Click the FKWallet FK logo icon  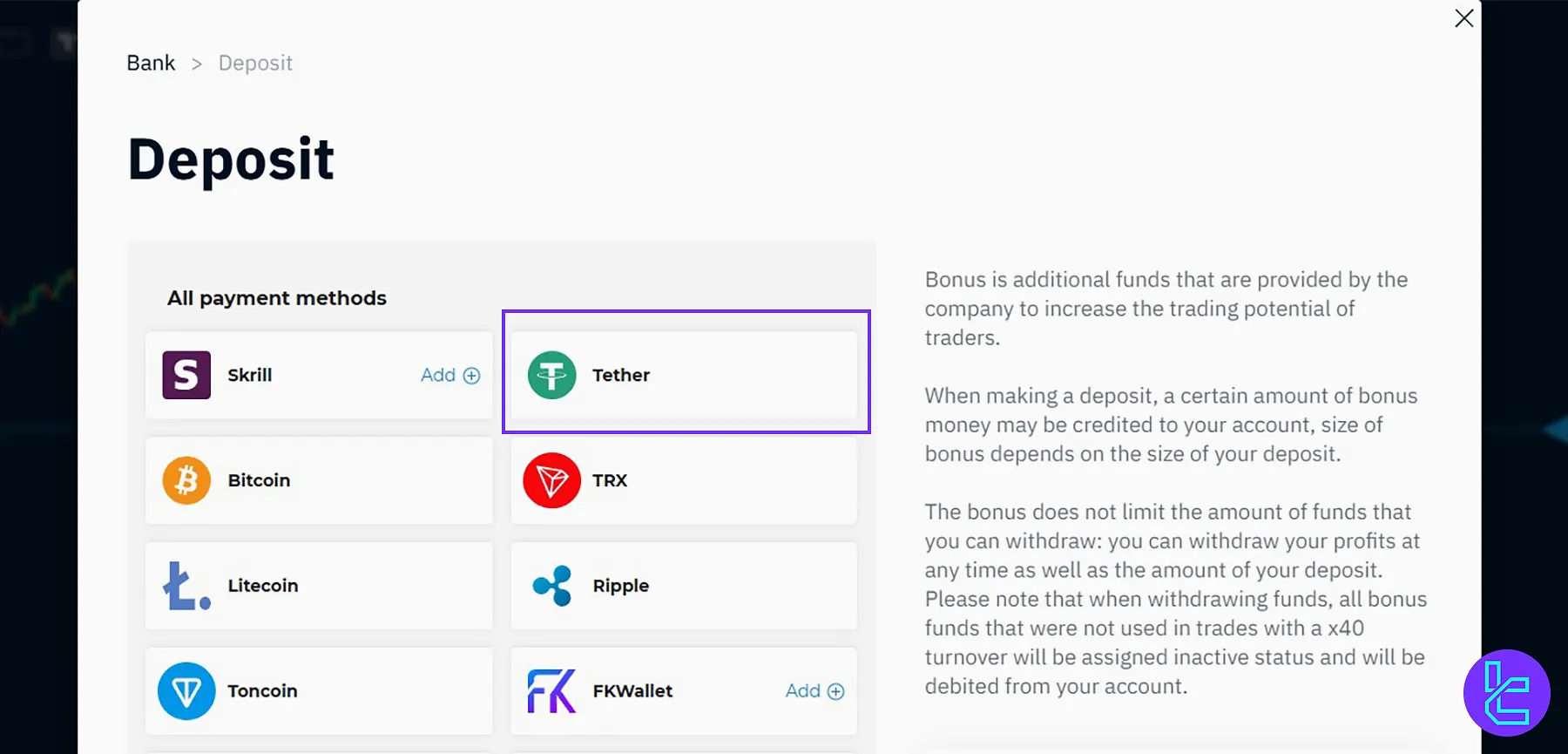coord(551,691)
